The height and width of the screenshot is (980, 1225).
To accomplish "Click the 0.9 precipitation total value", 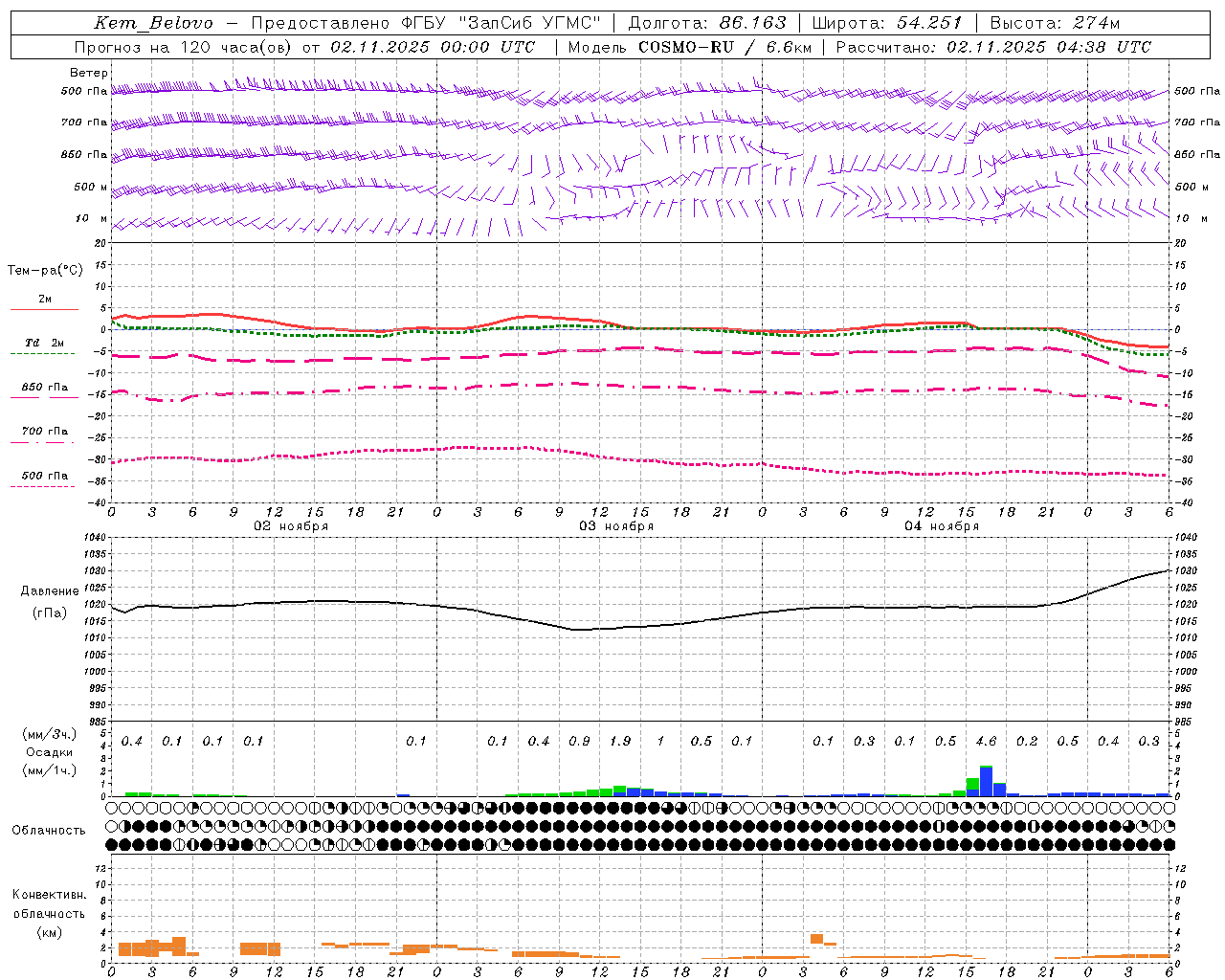I will [x=579, y=742].
